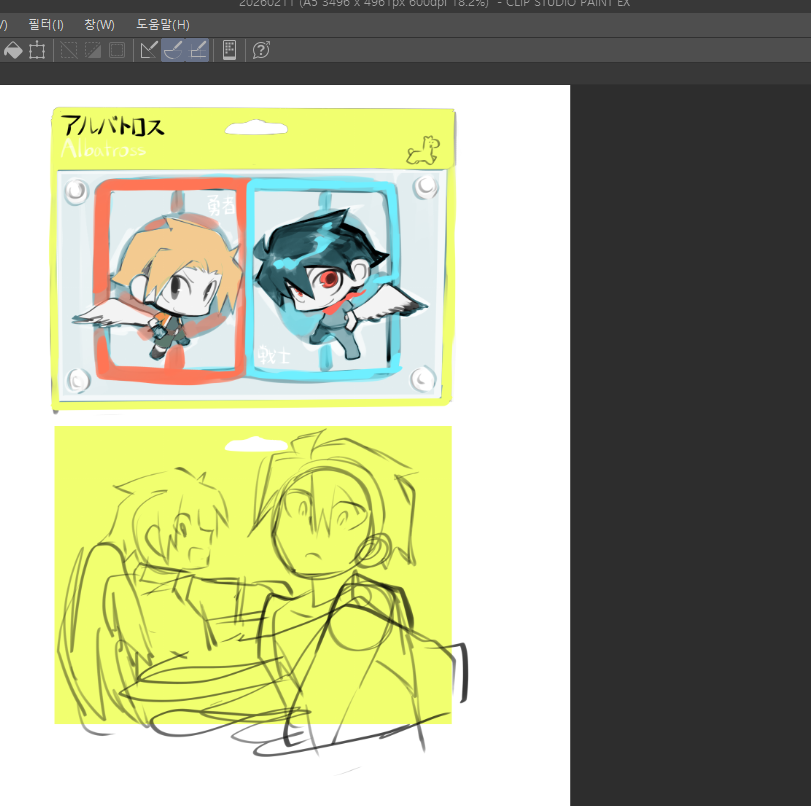Select the Scale/Rotate transform icon
This screenshot has width=811, height=806.
click(37, 50)
